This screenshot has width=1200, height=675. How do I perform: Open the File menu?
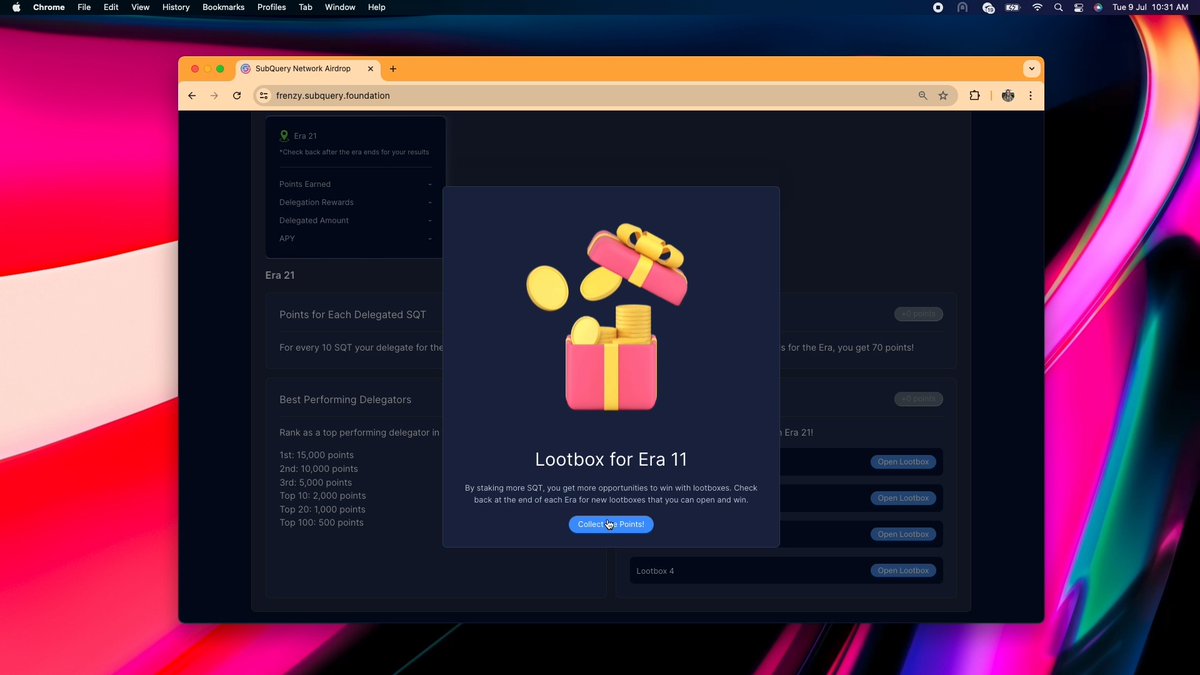pos(84,7)
